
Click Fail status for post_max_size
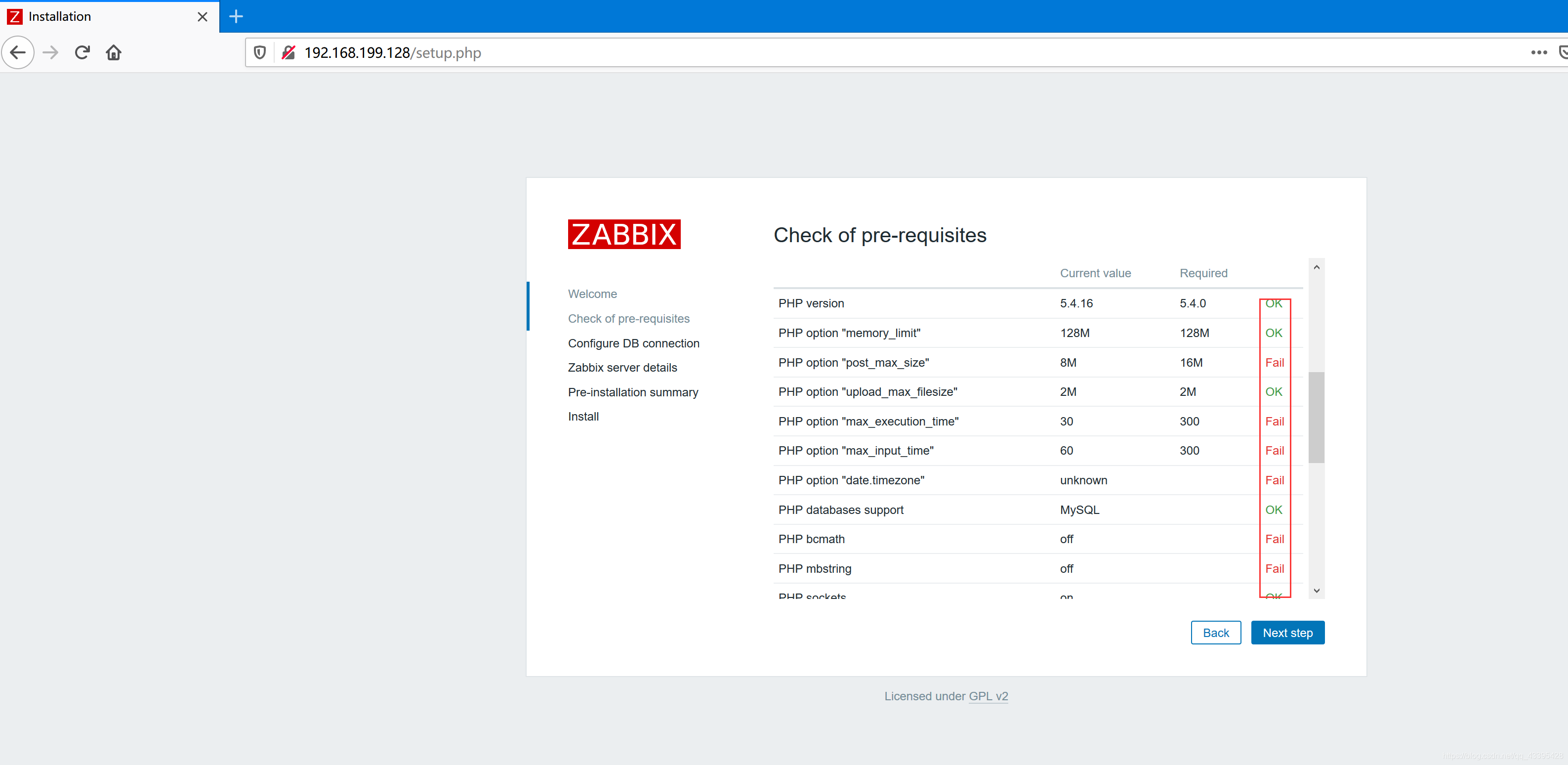(1274, 362)
